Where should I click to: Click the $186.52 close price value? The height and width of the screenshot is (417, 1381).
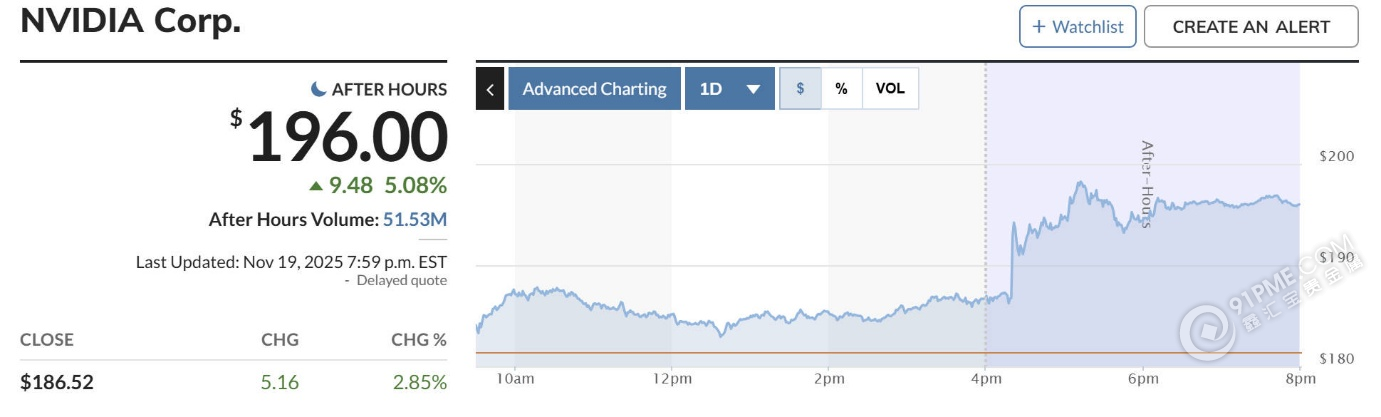(x=57, y=381)
